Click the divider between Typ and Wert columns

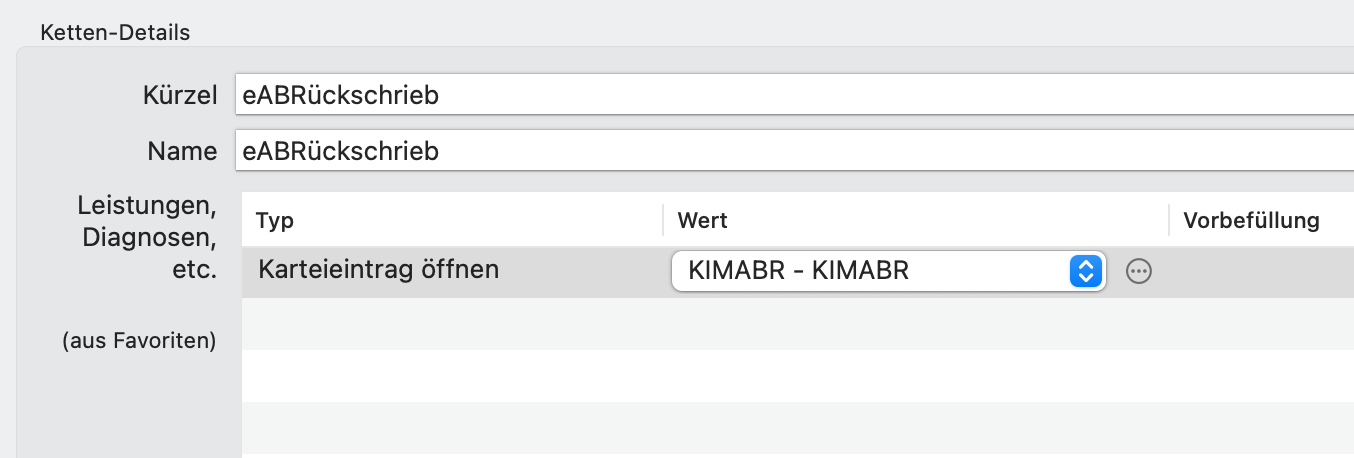coord(663,220)
